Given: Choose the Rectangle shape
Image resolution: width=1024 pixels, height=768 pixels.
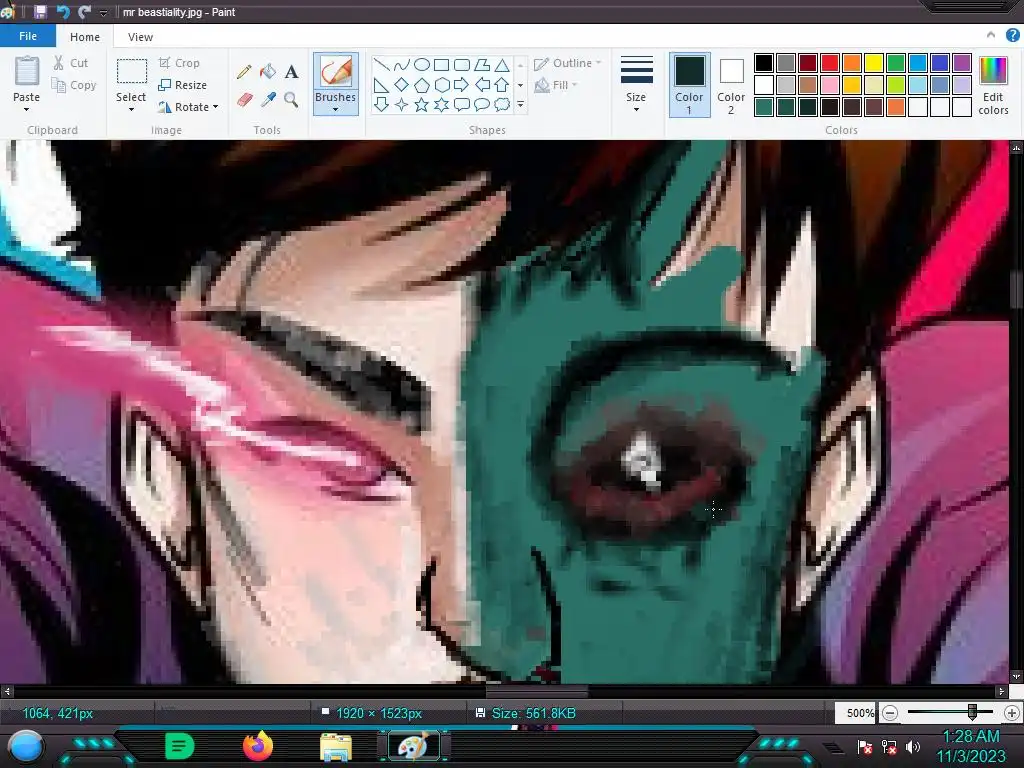Looking at the screenshot, I should click(x=441, y=64).
